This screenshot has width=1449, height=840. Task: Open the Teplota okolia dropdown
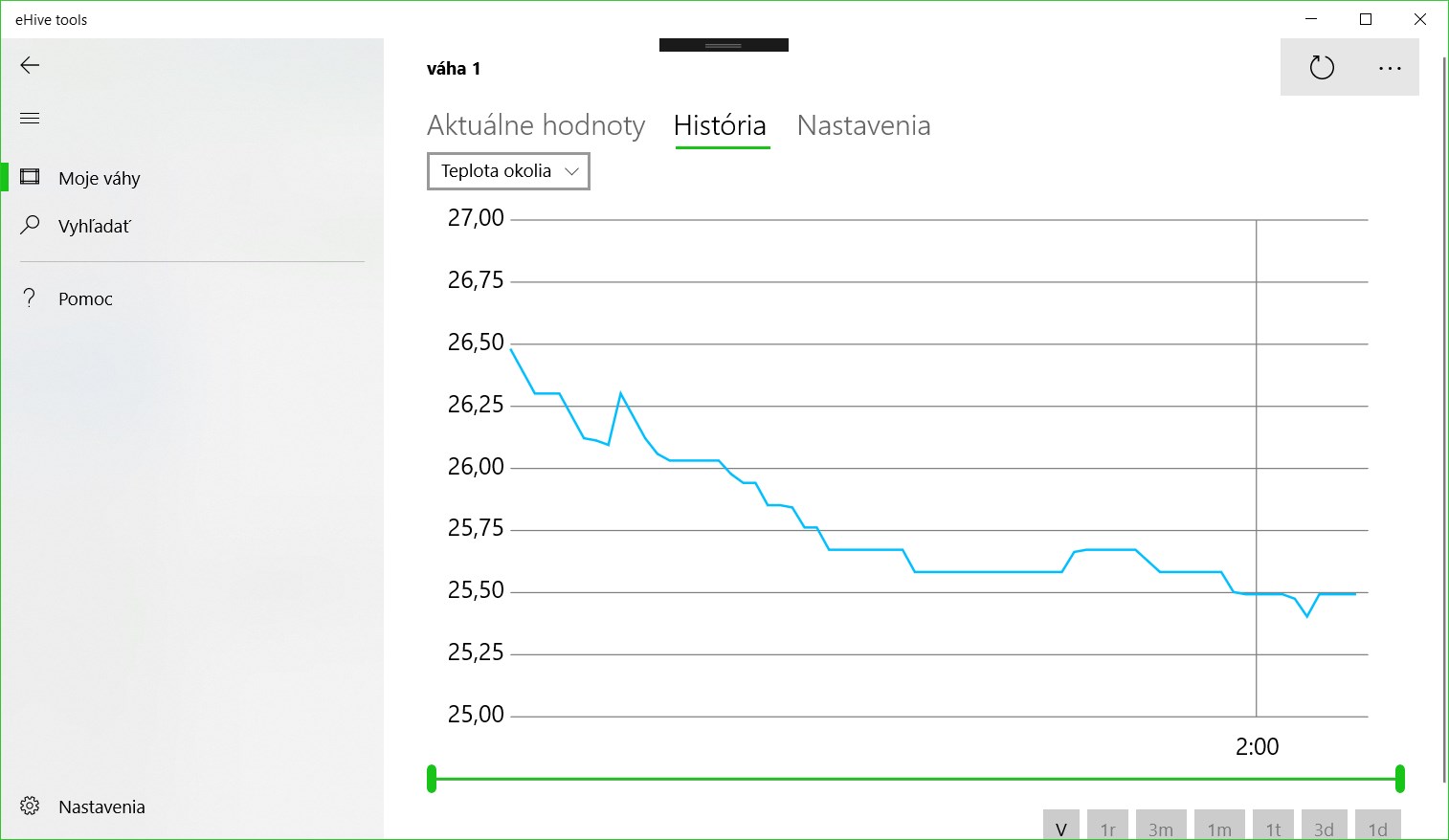point(508,171)
